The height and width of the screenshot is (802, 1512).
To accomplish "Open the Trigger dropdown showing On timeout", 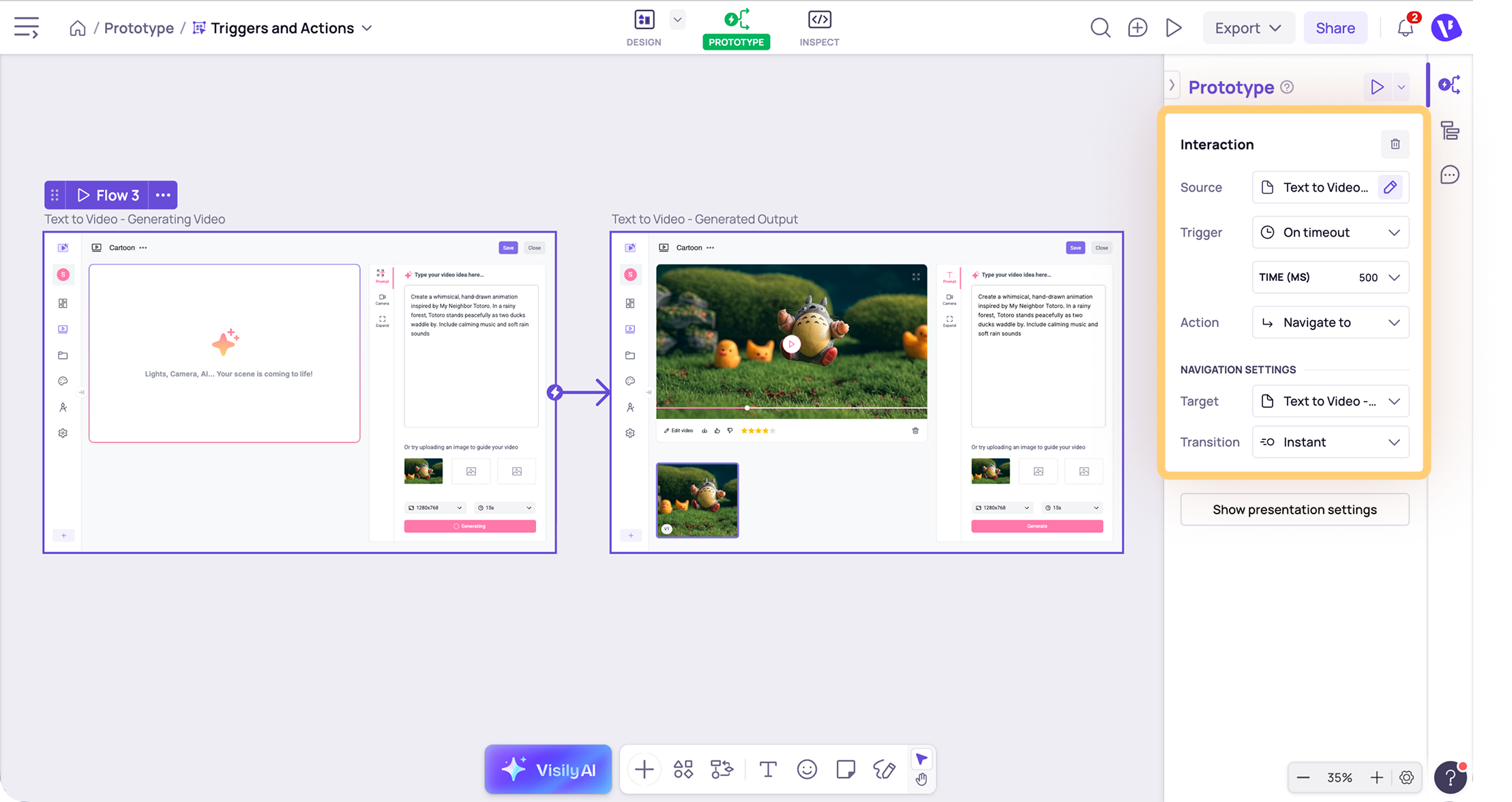I will click(1331, 233).
